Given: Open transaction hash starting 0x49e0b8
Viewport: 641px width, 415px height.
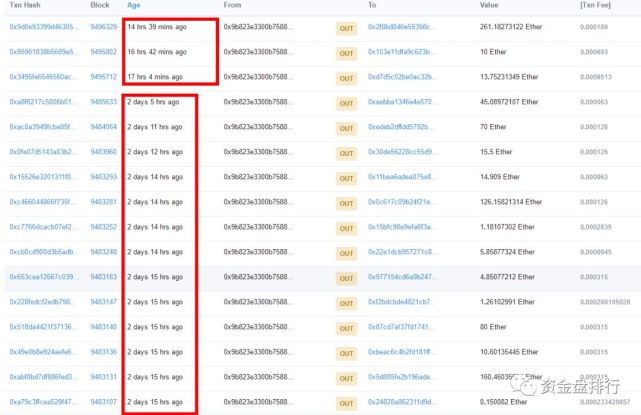Looking at the screenshot, I should coord(43,352).
